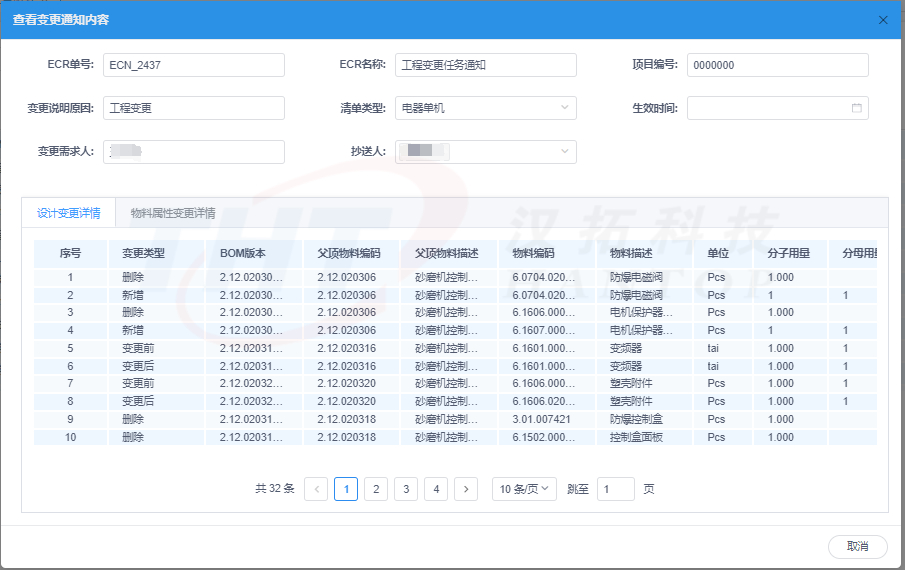Select the 设计变更详情 tab
905x570 pixels.
pyautogui.click(x=68, y=213)
